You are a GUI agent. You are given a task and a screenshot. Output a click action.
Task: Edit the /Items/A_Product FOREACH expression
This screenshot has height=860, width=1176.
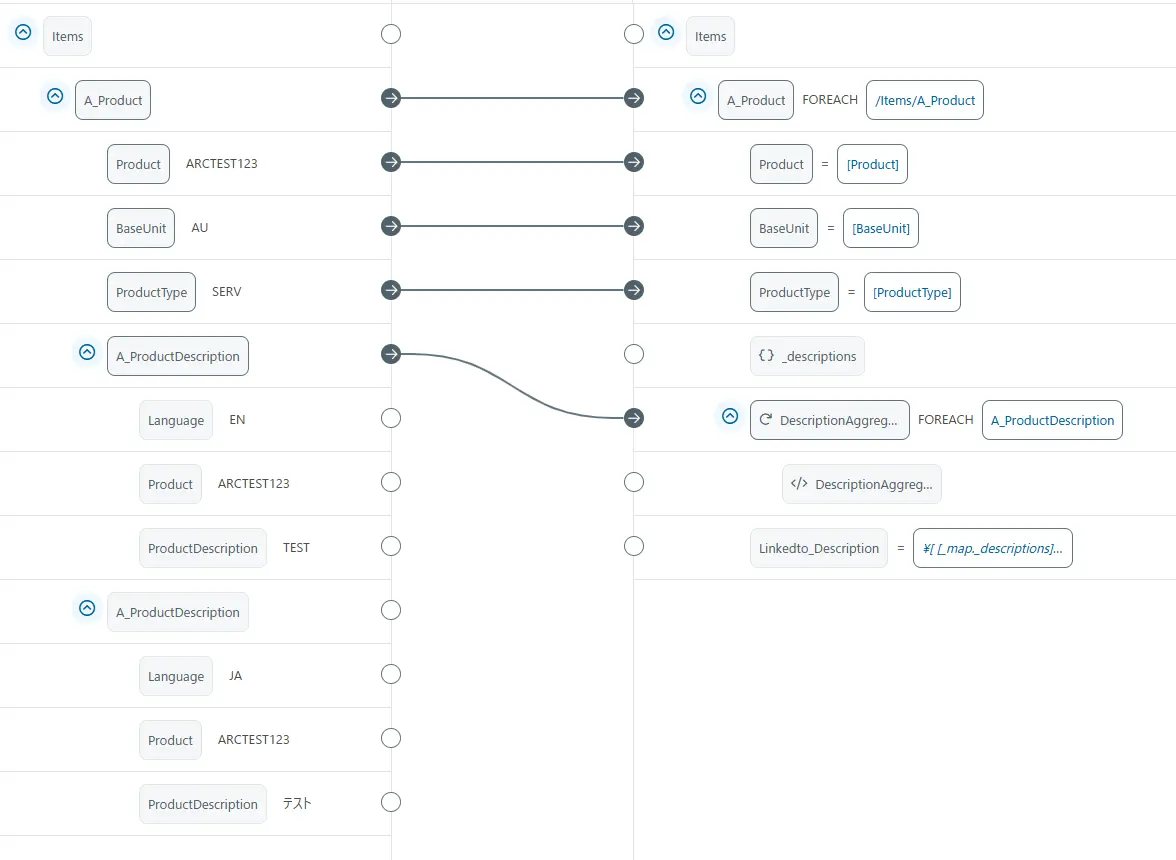tap(925, 100)
